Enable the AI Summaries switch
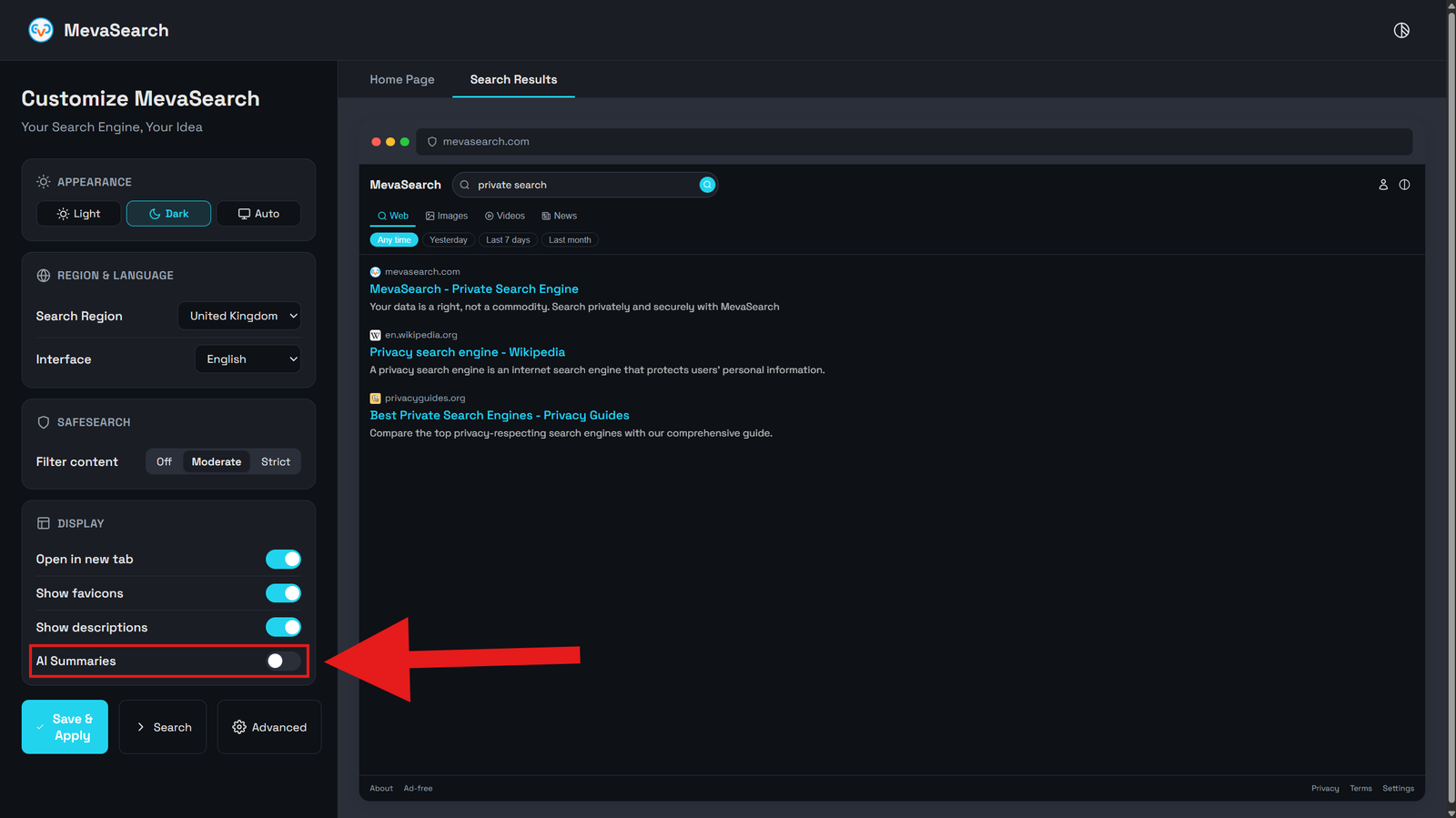The width and height of the screenshot is (1456, 818). point(283,661)
